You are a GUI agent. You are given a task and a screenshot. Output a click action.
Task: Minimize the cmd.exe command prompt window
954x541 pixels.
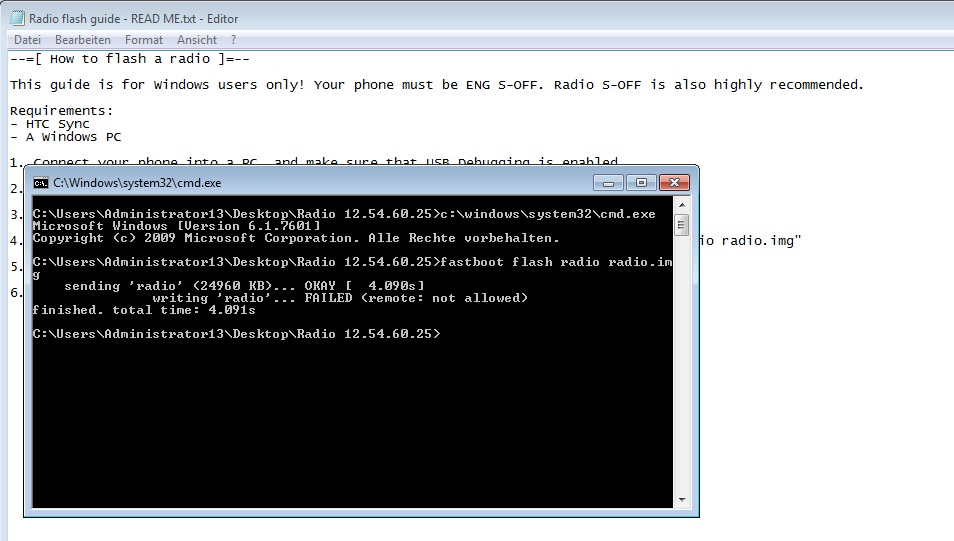(608, 183)
